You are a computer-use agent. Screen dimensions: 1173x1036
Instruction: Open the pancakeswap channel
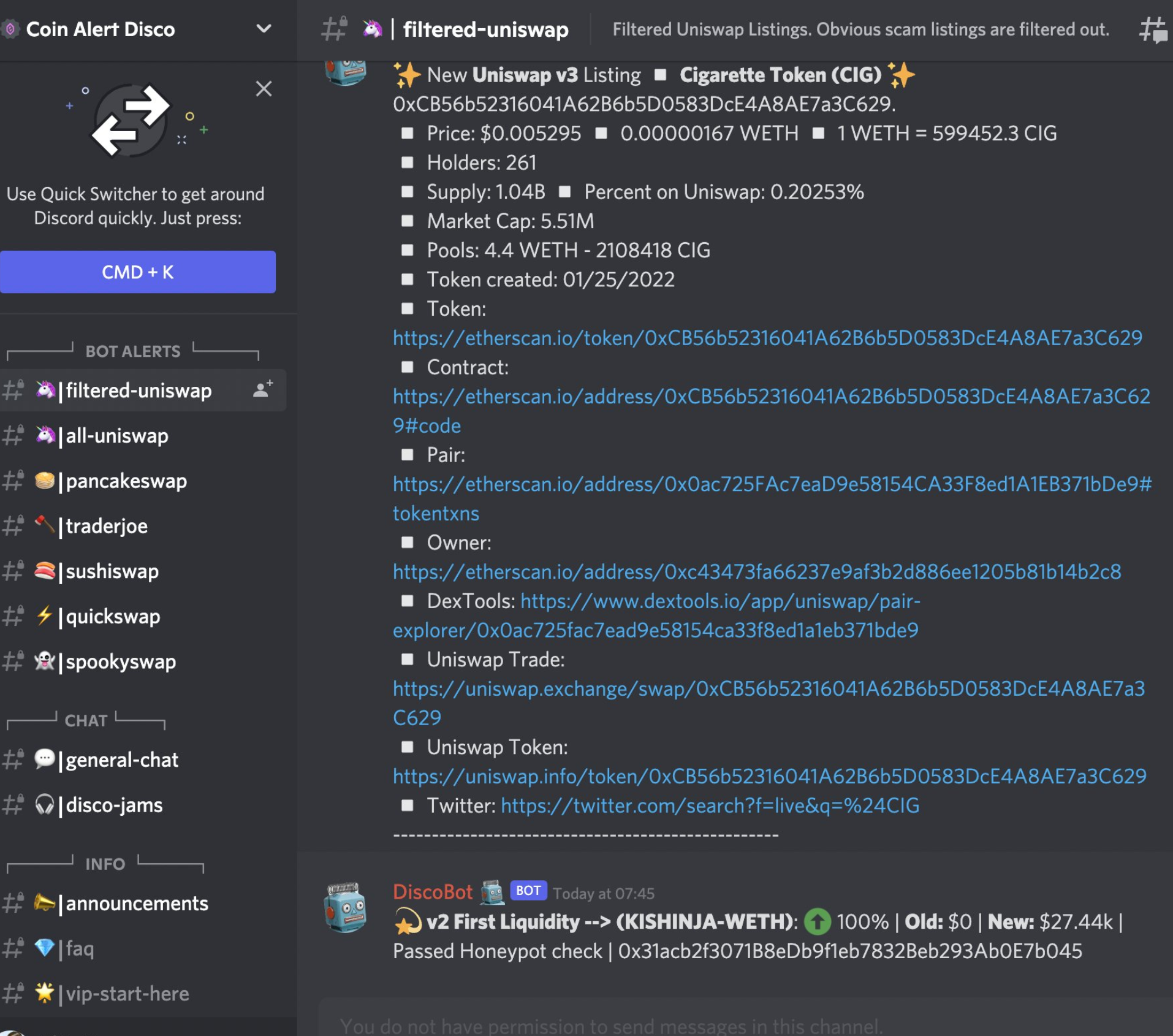[143, 481]
